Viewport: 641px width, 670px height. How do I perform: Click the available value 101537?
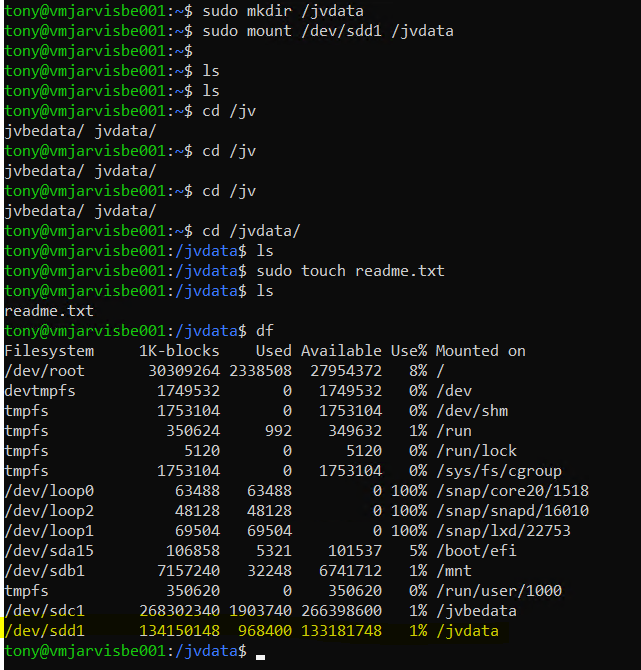[355, 551]
